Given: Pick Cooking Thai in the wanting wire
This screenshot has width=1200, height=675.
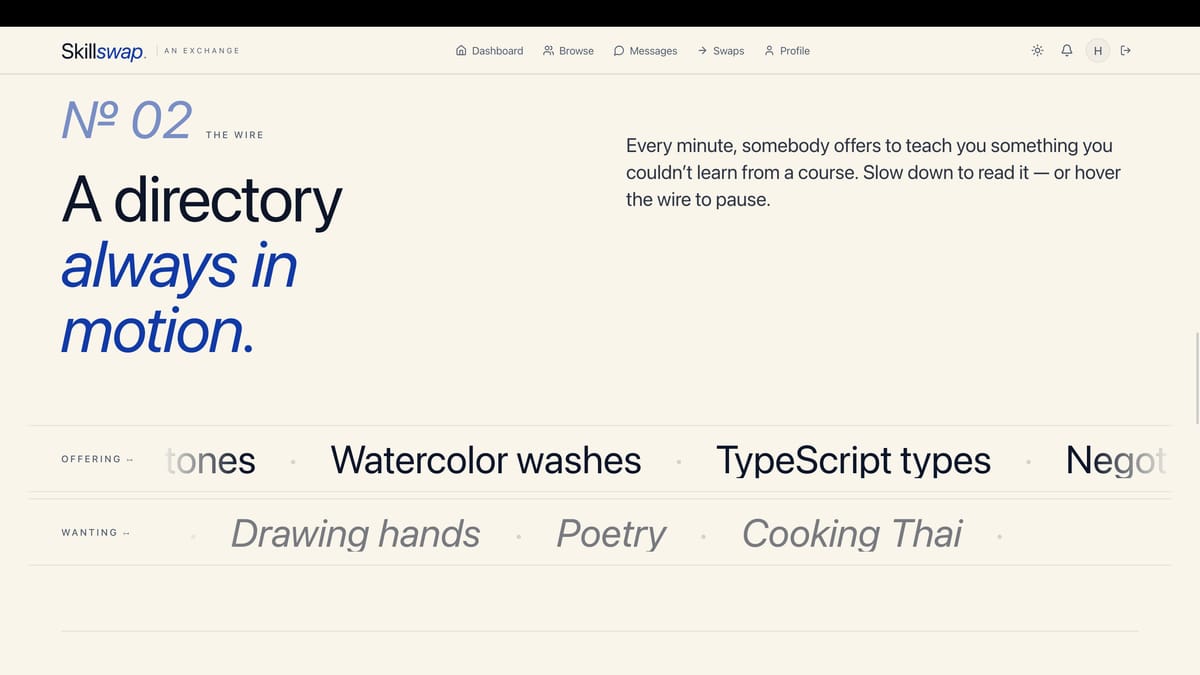Looking at the screenshot, I should pos(852,533).
